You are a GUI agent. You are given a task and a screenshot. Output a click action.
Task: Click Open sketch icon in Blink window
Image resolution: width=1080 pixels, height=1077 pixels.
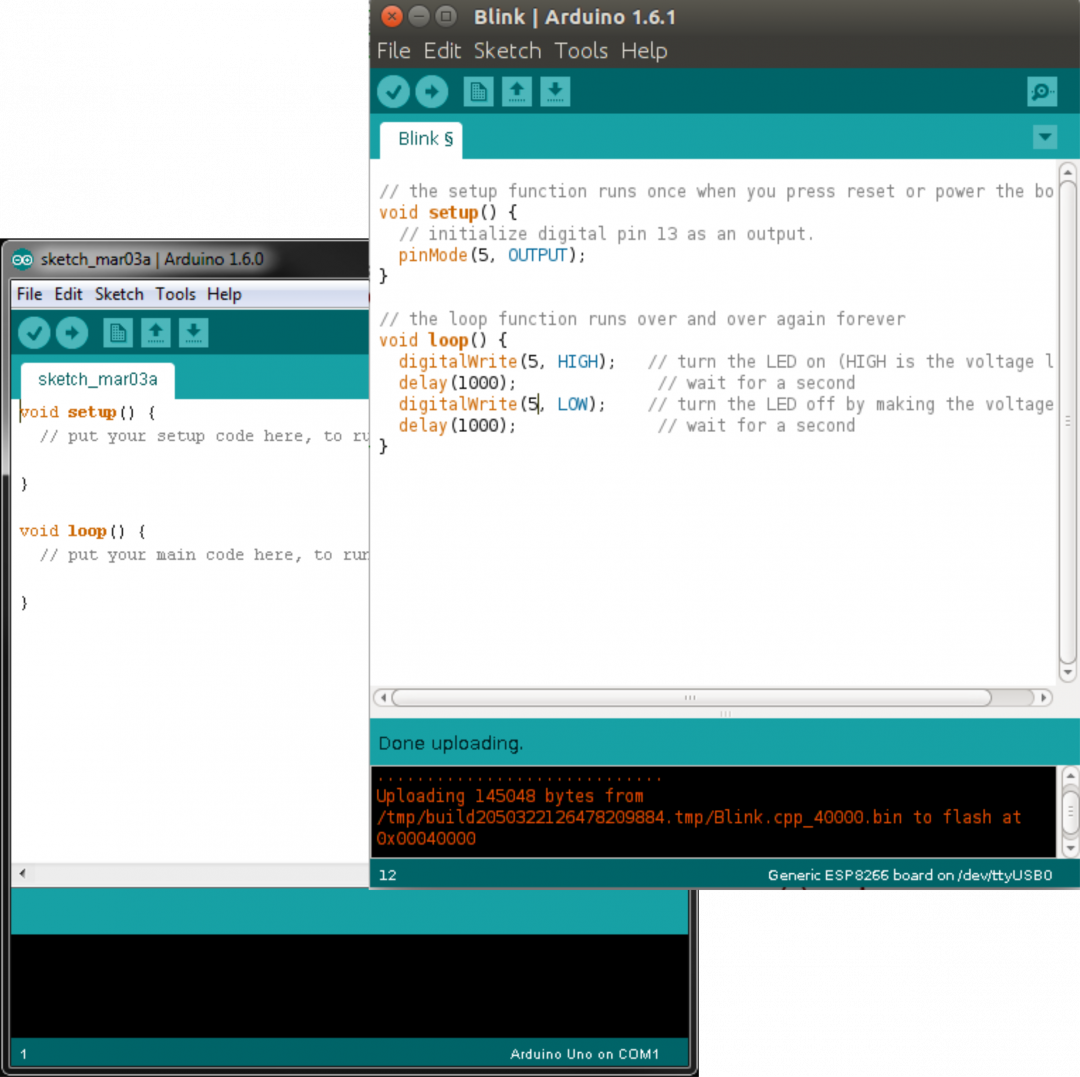(x=516, y=92)
